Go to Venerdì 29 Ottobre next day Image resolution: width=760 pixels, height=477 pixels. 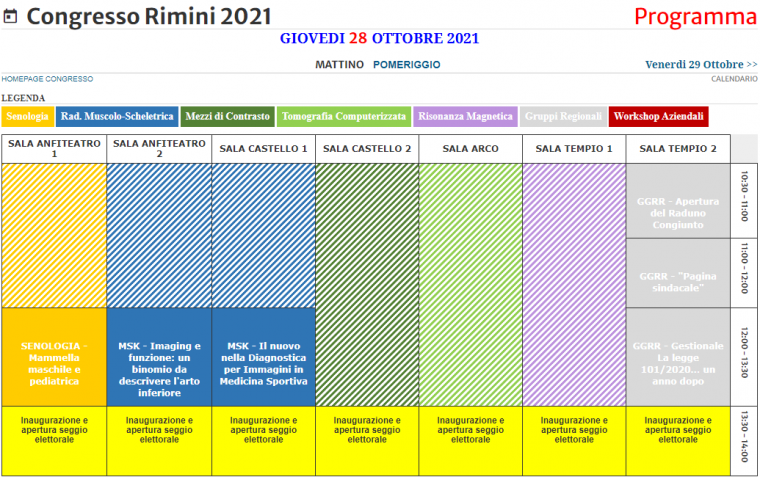[x=700, y=64]
